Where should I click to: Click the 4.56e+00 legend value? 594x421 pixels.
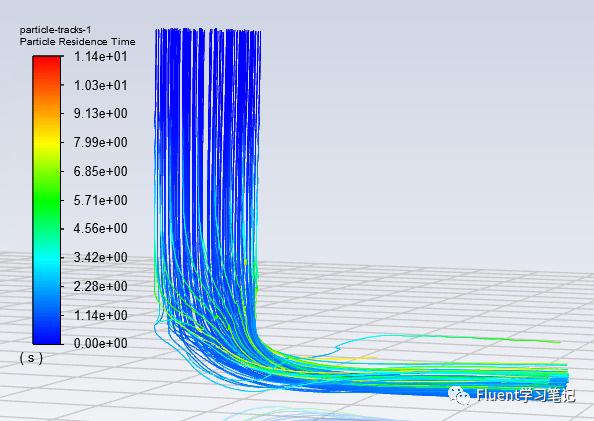tap(100, 228)
